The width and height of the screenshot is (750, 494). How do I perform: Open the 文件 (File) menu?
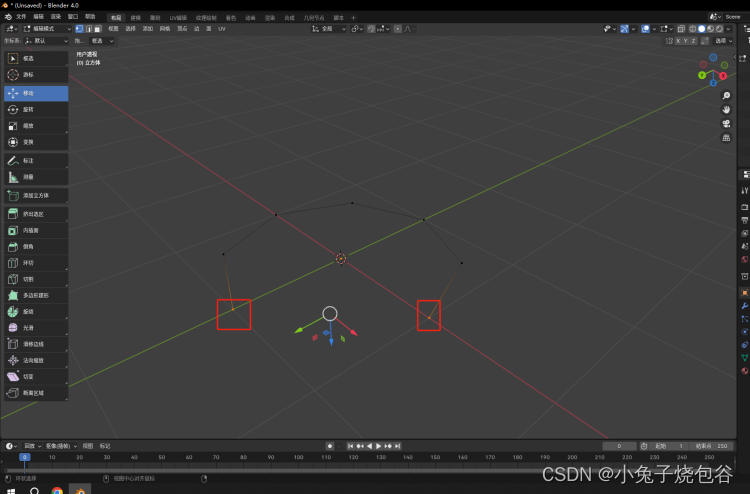[x=21, y=17]
